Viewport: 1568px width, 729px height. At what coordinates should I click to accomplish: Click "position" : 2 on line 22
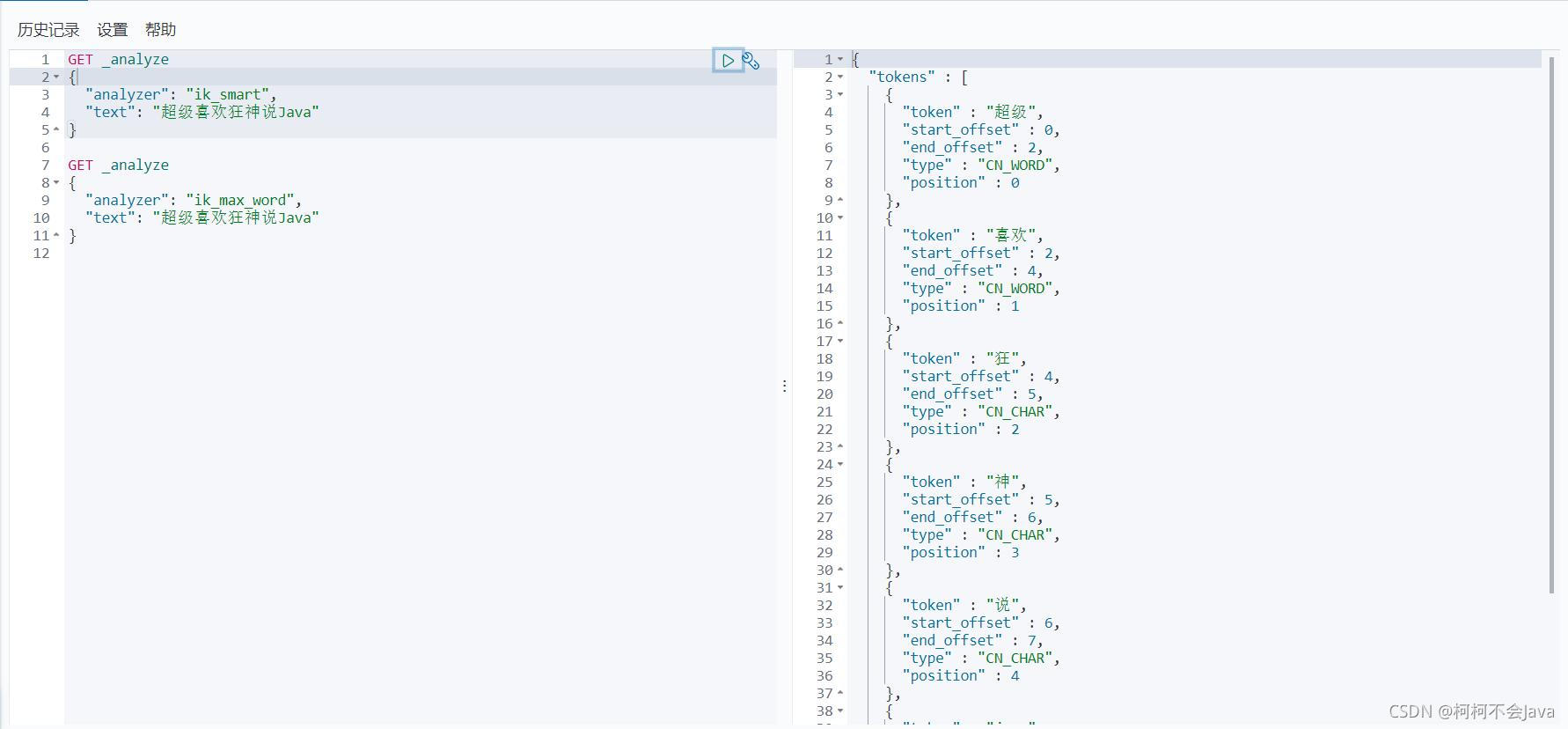[961, 430]
